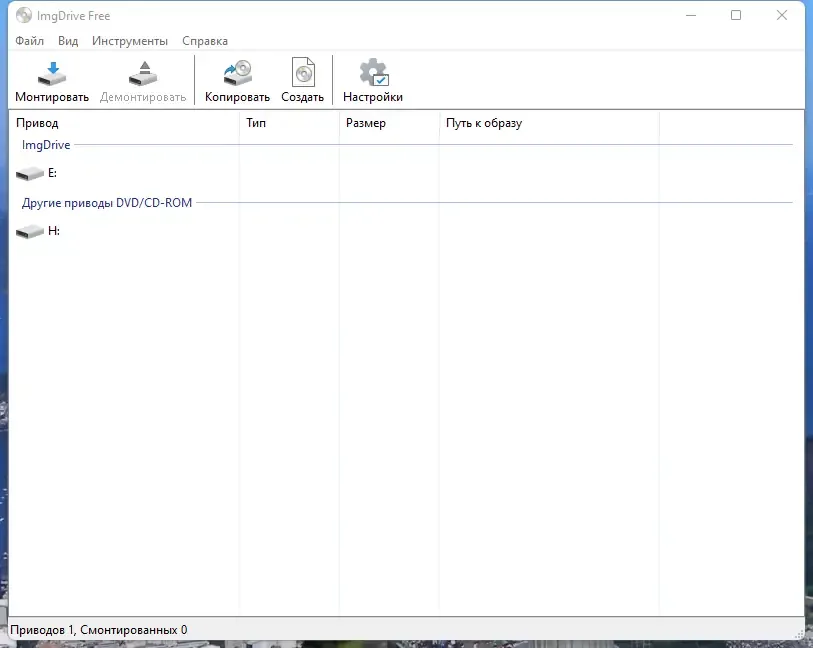The width and height of the screenshot is (813, 648).
Task: Open the Справка menu
Action: coord(205,41)
